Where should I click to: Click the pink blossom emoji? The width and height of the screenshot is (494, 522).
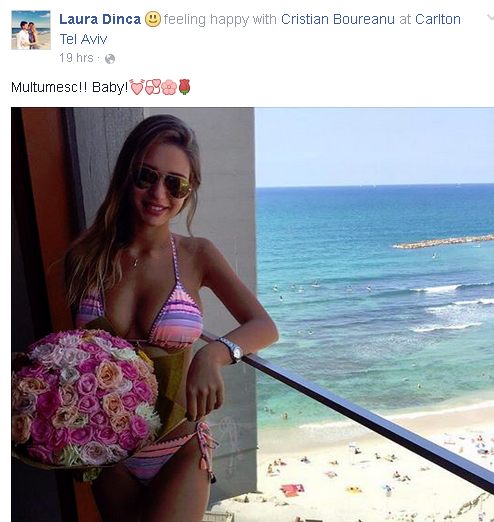tap(169, 87)
